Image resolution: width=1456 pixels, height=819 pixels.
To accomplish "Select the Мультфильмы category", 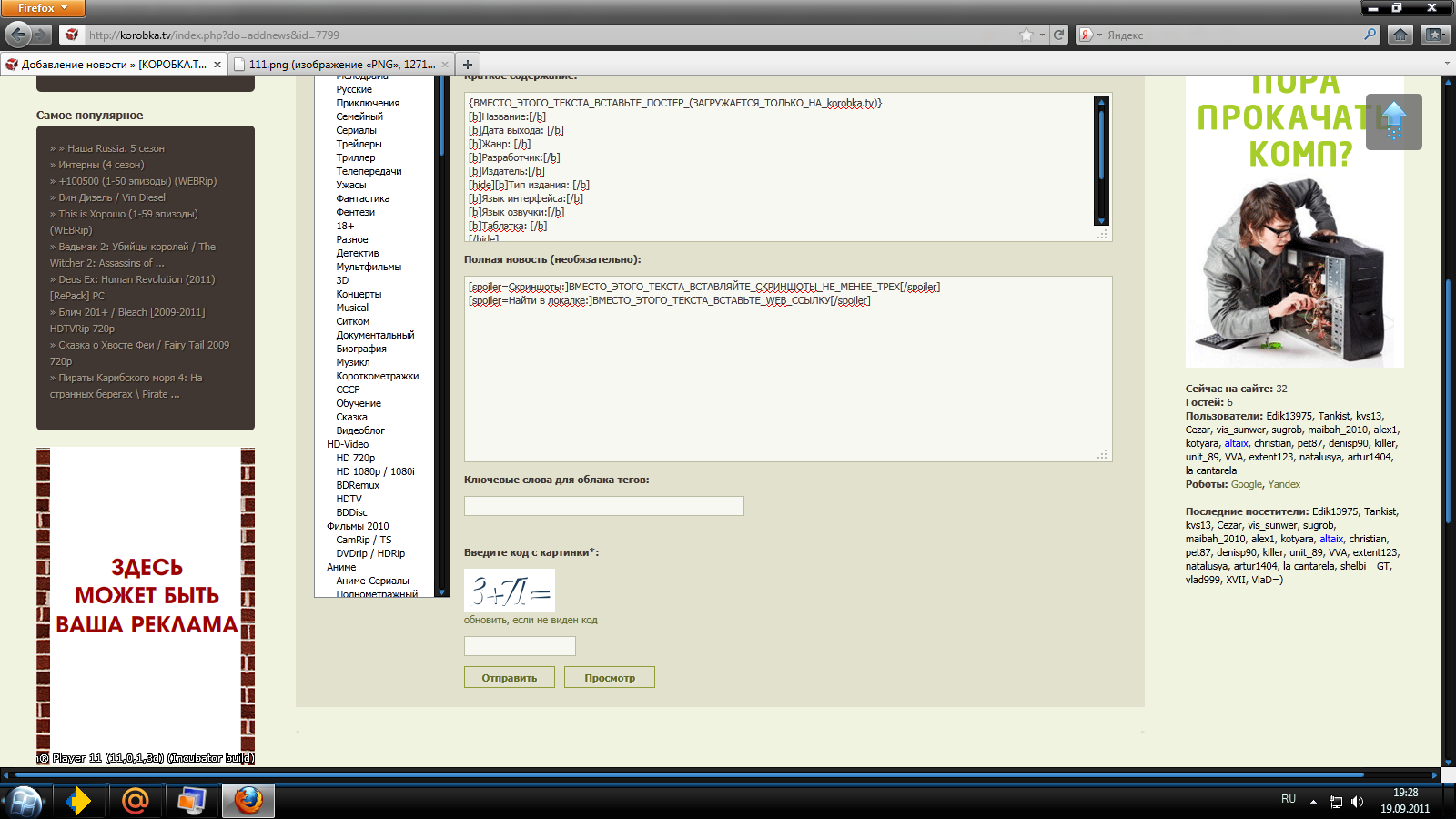I will 369,267.
